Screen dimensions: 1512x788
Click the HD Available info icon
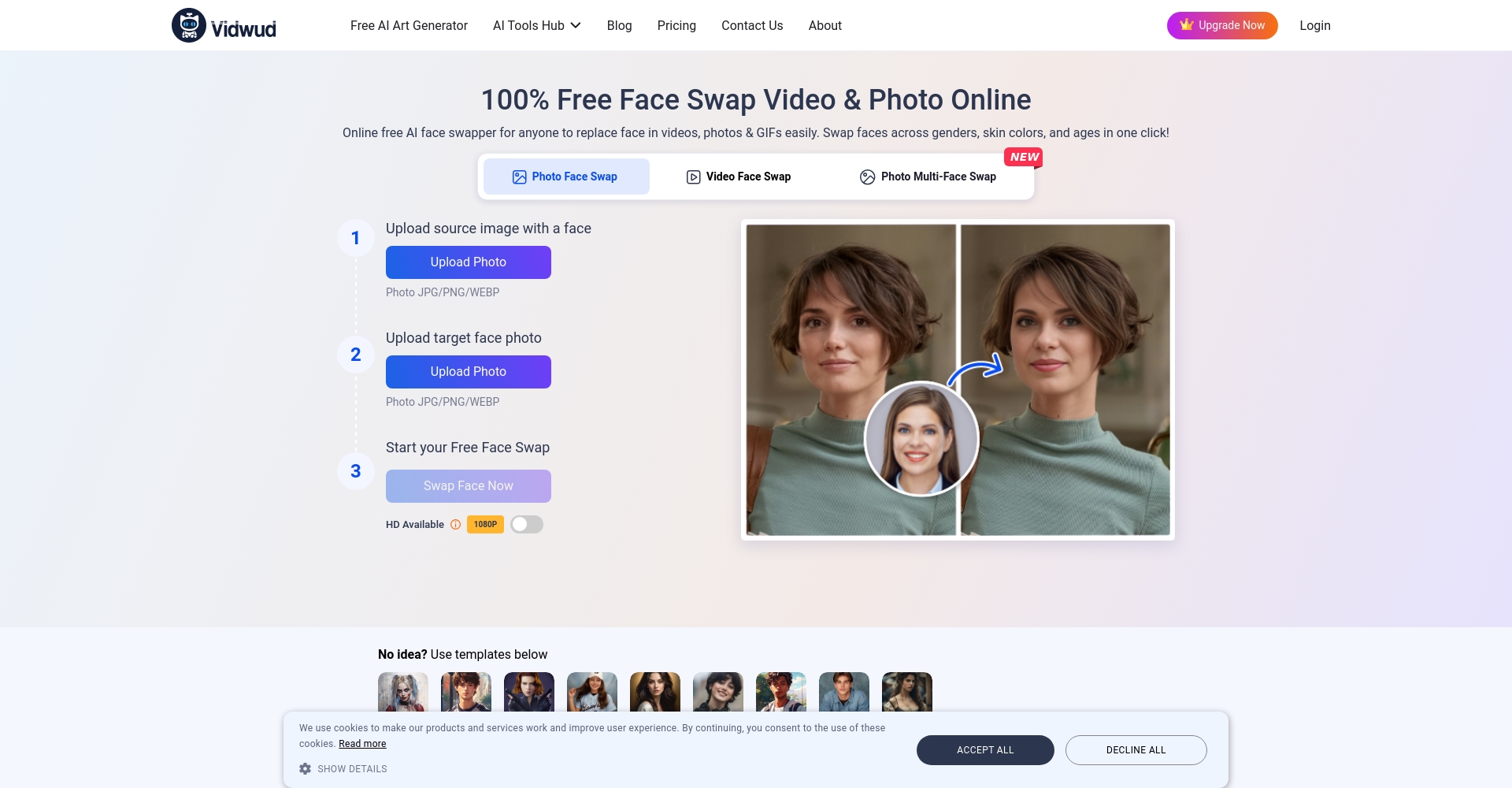click(x=455, y=525)
